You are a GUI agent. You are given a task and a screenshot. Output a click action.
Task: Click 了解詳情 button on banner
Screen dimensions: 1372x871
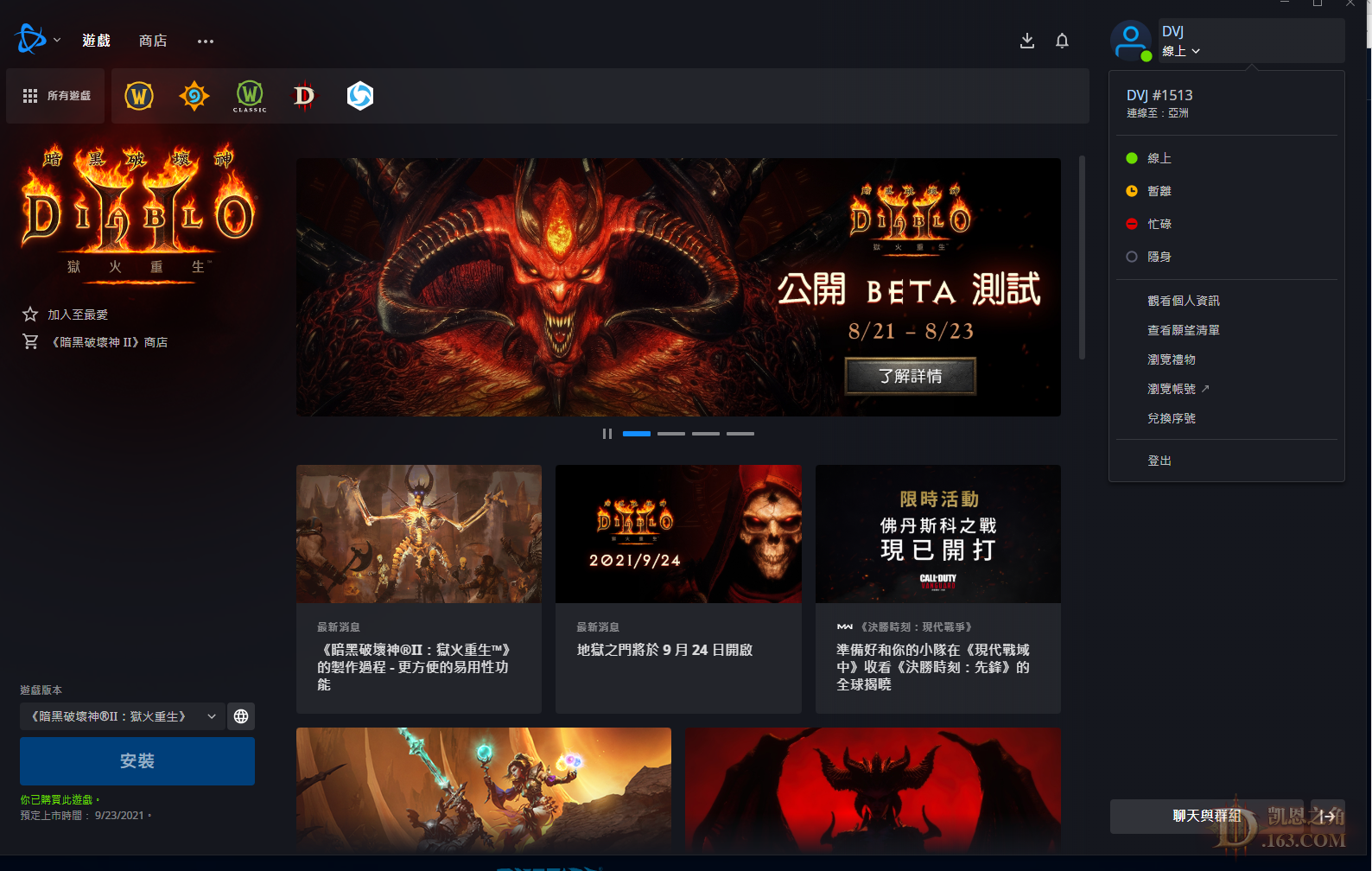[x=911, y=376]
